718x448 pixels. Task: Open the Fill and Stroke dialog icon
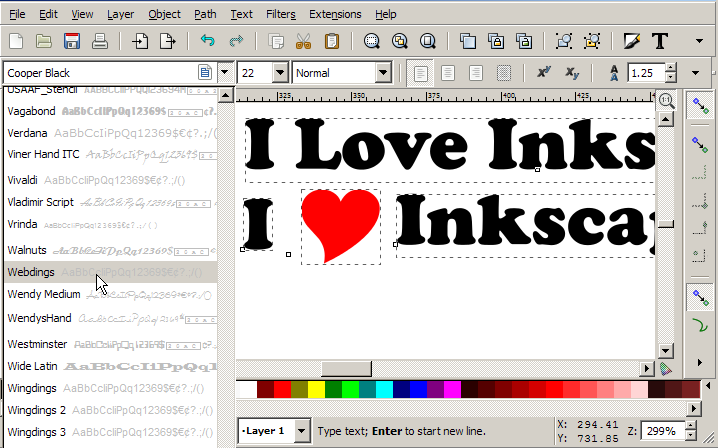631,41
